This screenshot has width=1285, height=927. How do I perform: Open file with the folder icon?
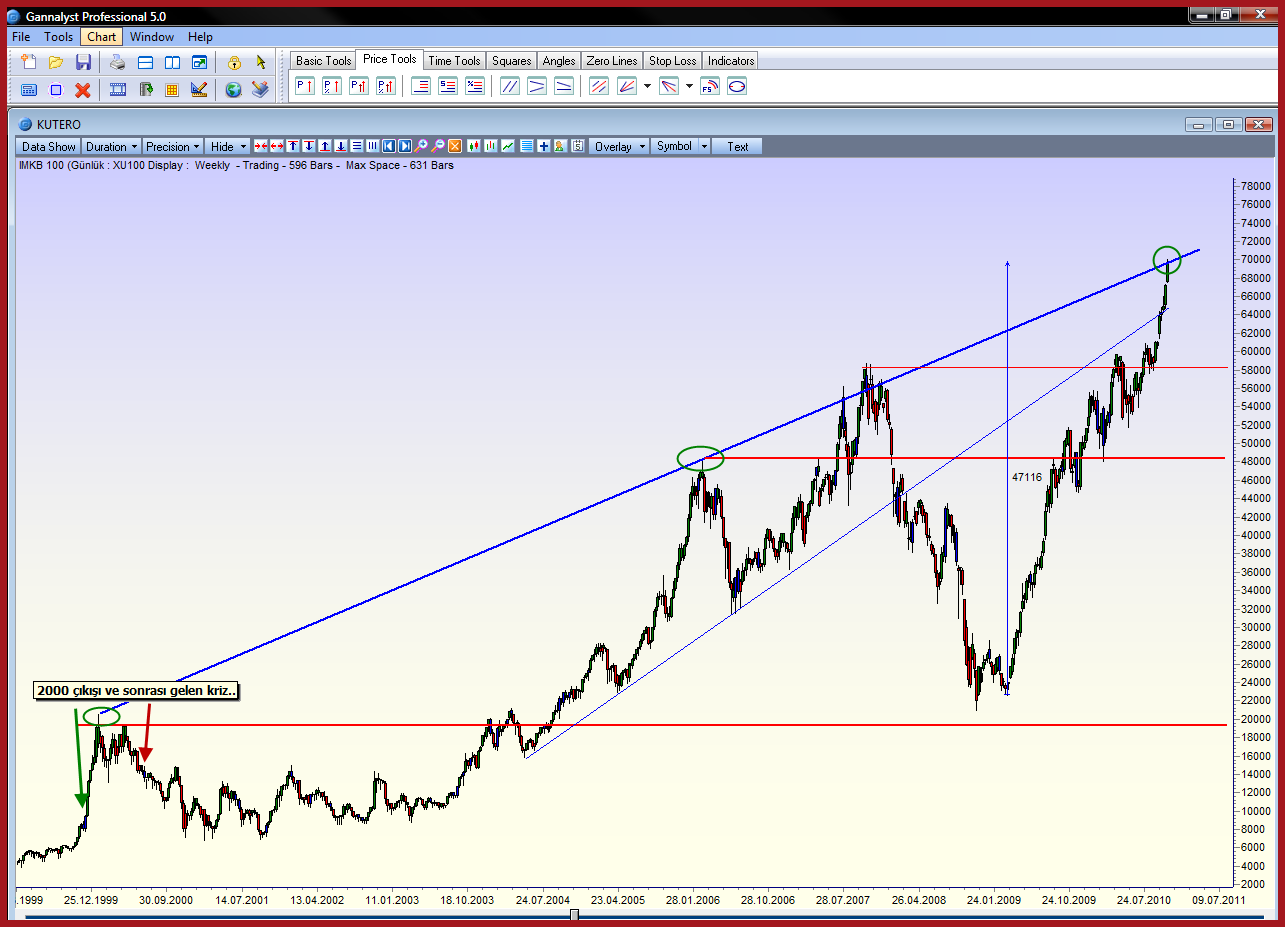tap(56, 62)
